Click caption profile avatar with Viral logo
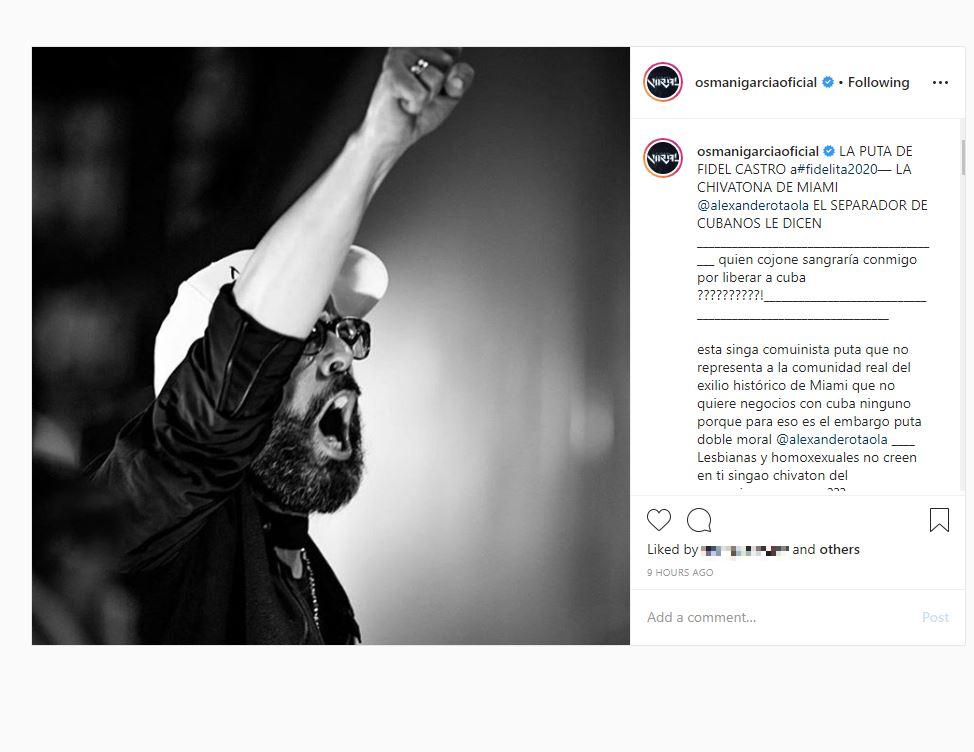 [x=663, y=158]
